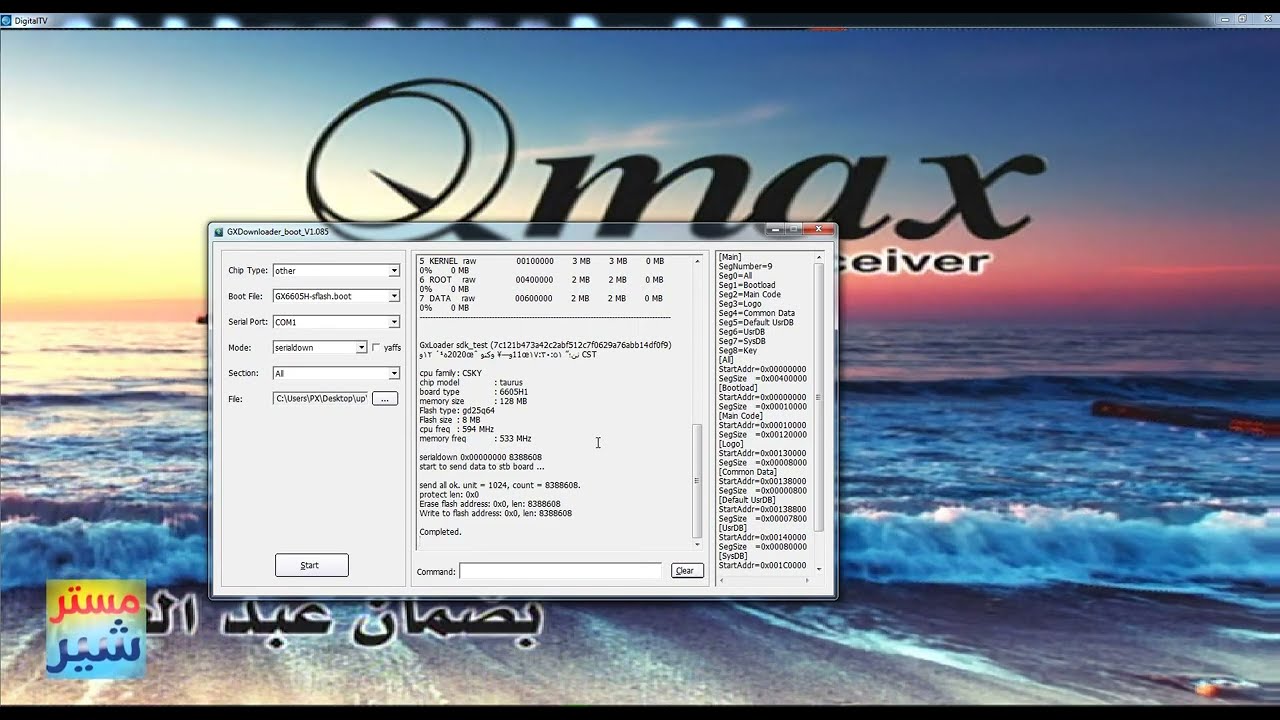Enable the yaffs checkbox

coord(376,348)
